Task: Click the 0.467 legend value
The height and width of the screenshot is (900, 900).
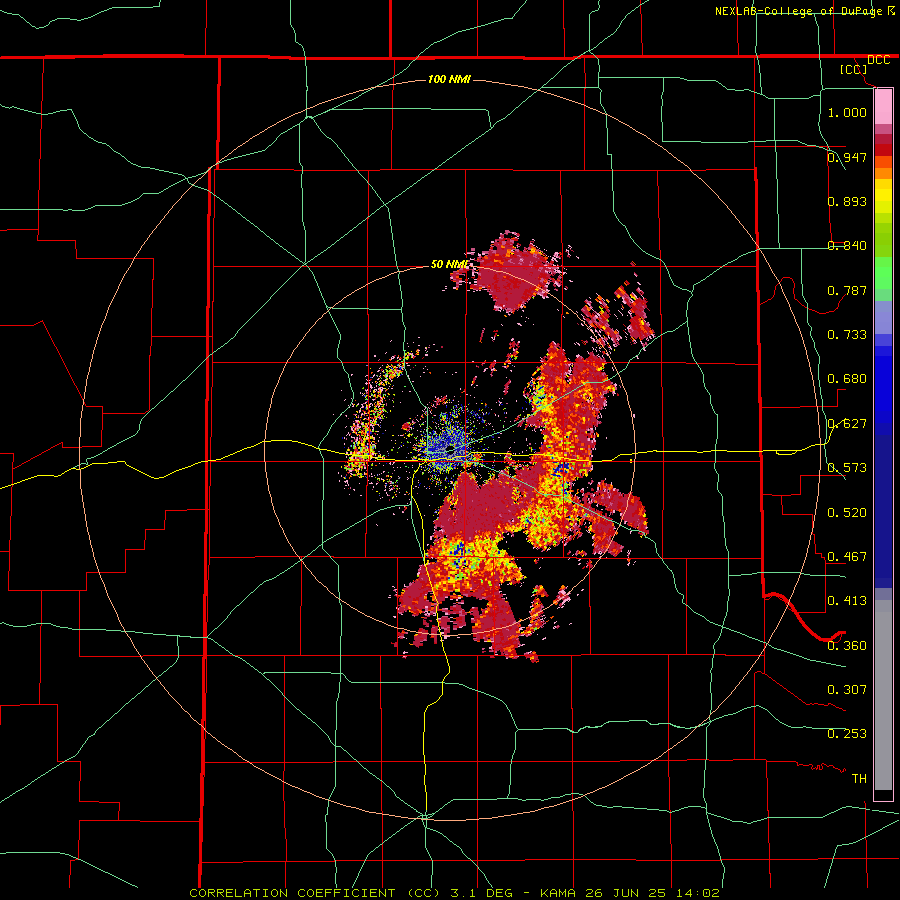Action: click(x=847, y=556)
